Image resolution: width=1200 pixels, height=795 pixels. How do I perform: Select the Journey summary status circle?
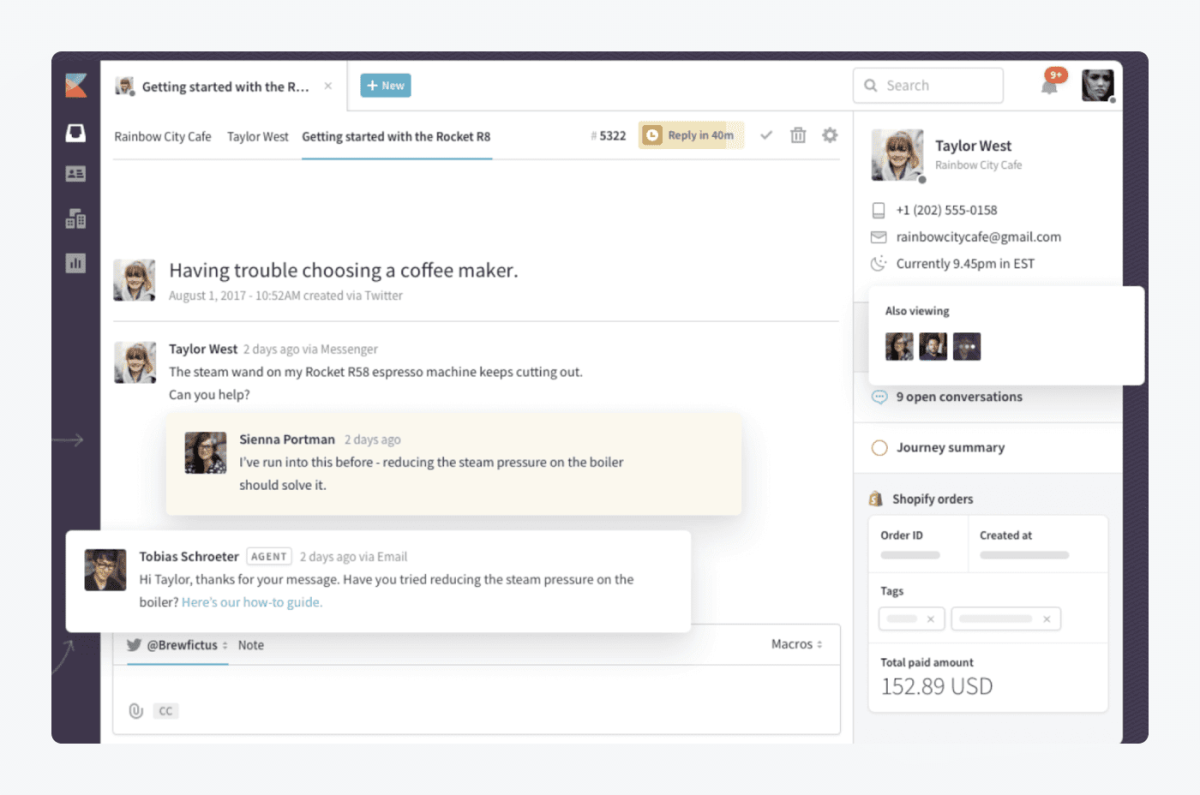880,447
